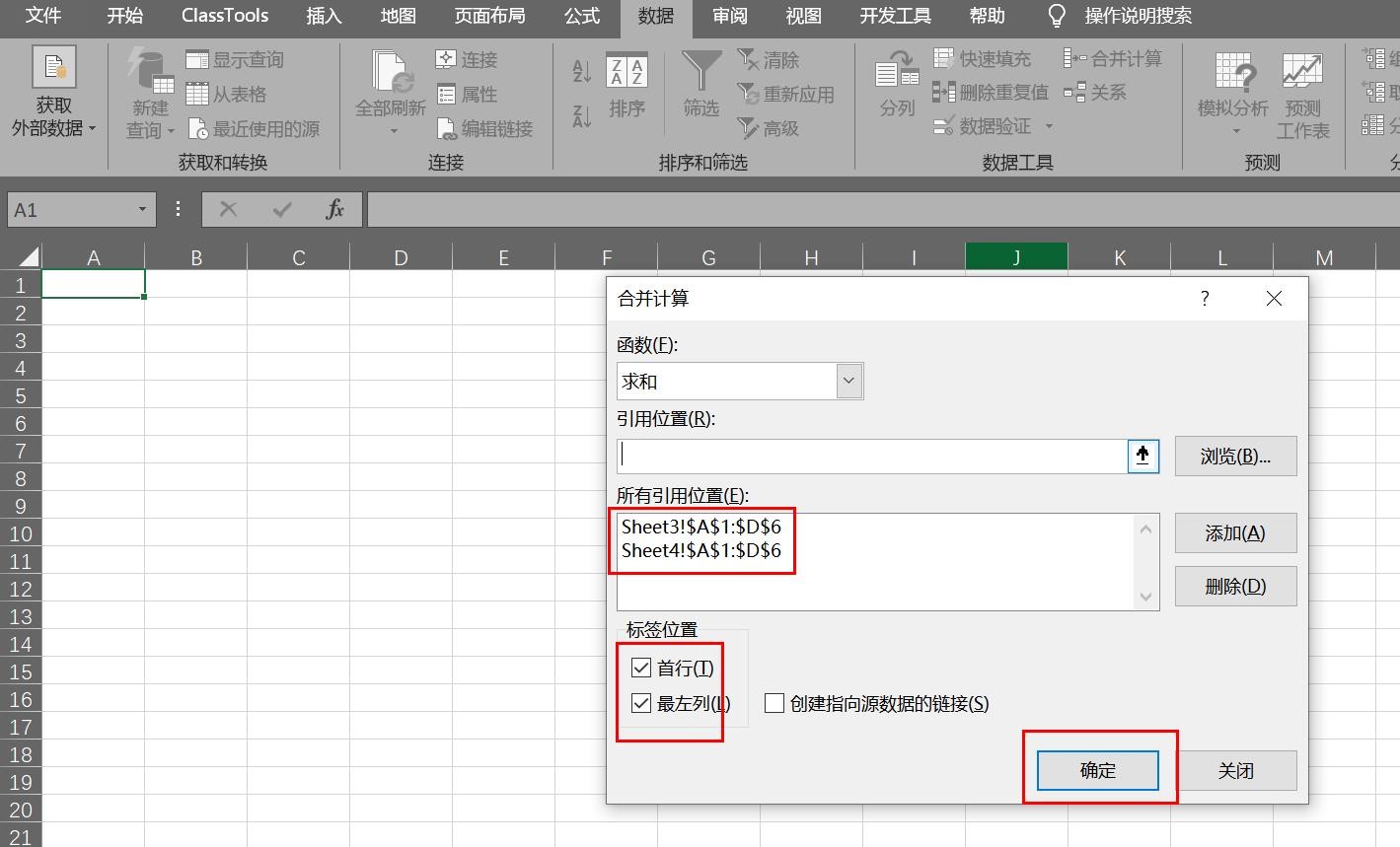Switch to the Formulas (公式) tab

(x=581, y=16)
